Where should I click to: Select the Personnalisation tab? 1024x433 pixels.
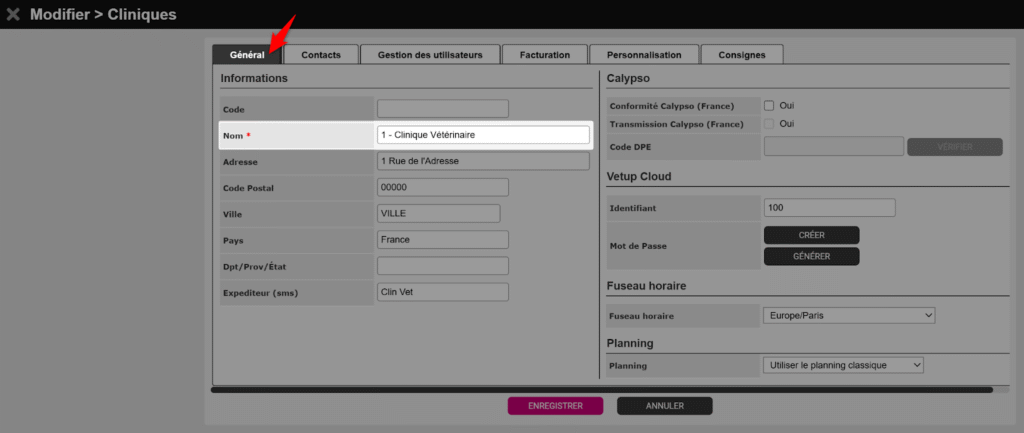click(x=643, y=55)
